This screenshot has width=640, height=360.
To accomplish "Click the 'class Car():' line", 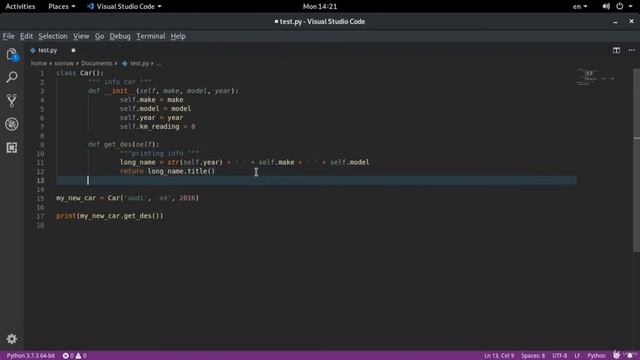I will pyautogui.click(x=80, y=73).
